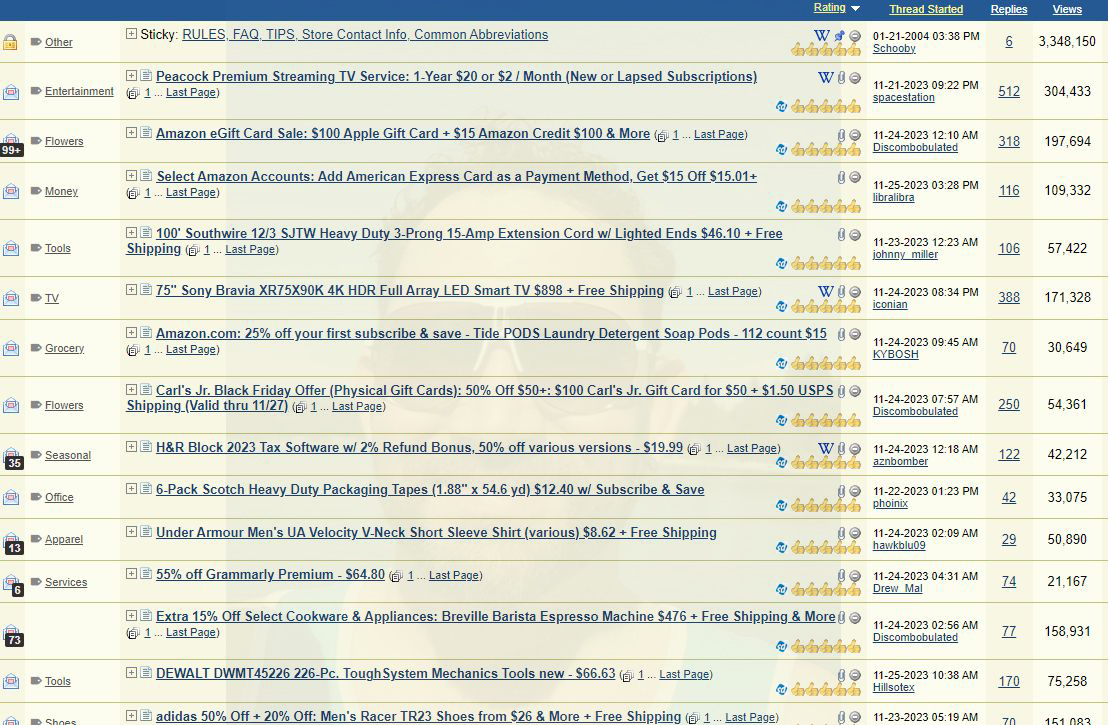The height and width of the screenshot is (725, 1108).
Task: Click the paperclip icon on the Under Armour thread
Action: click(x=841, y=534)
